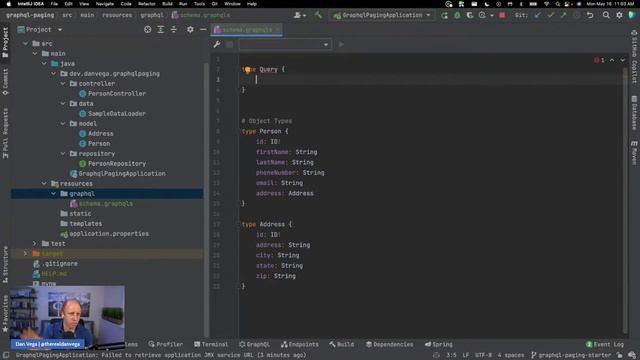This screenshot has height=360, width=640.
Task: Click Collapse All icon in Project panel
Action: (x=173, y=29)
